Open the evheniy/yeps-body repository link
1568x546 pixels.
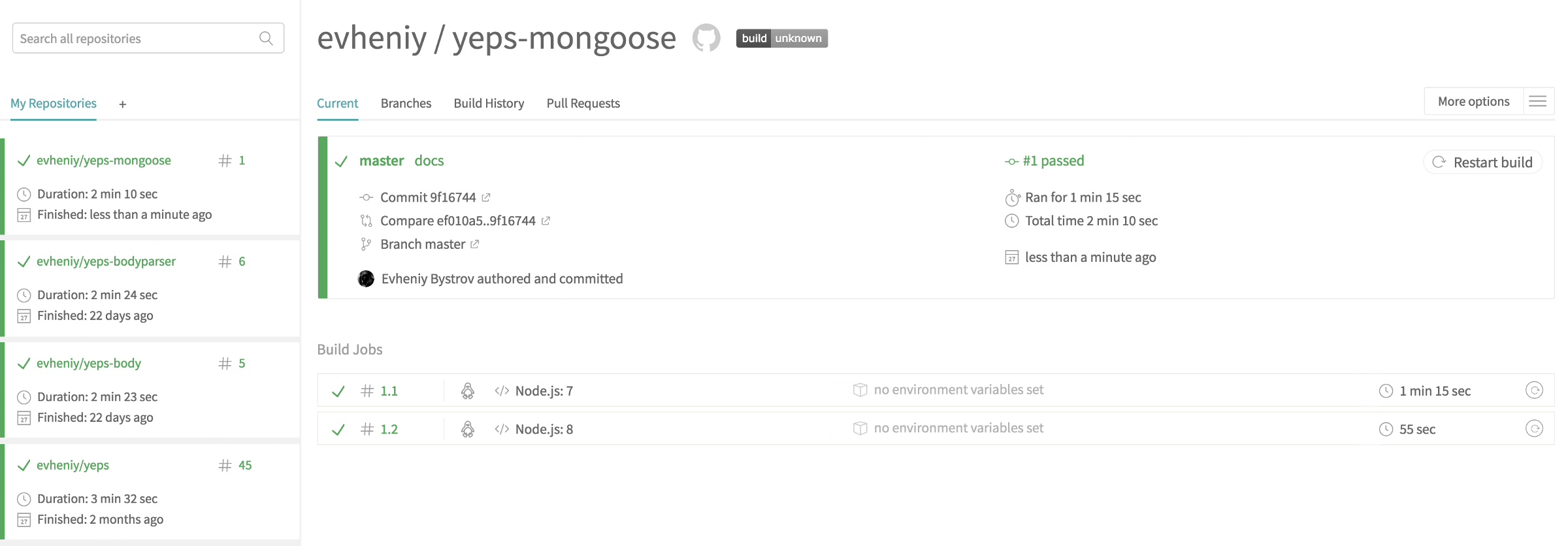[x=89, y=363]
